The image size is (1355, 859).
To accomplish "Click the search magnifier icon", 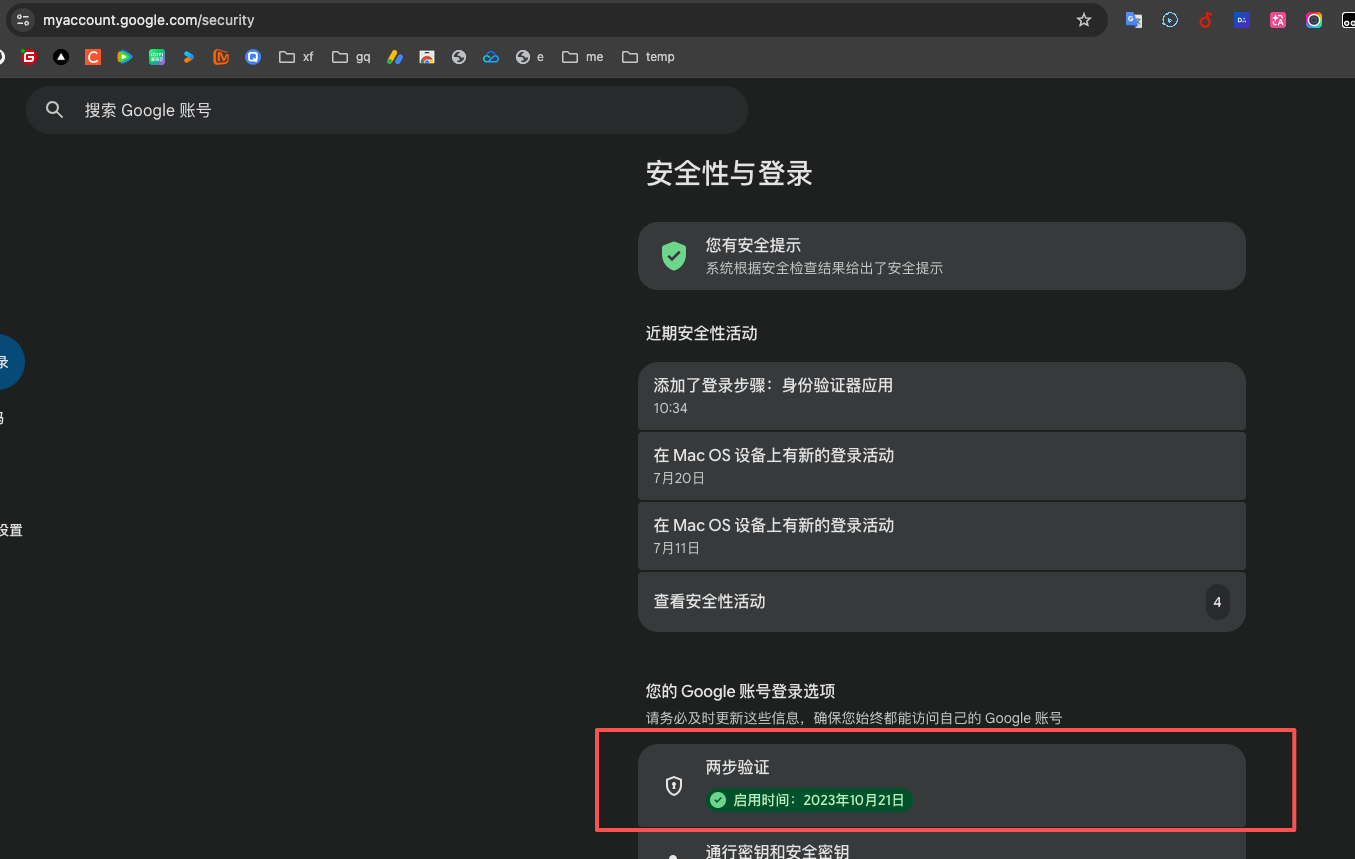I will pos(55,110).
